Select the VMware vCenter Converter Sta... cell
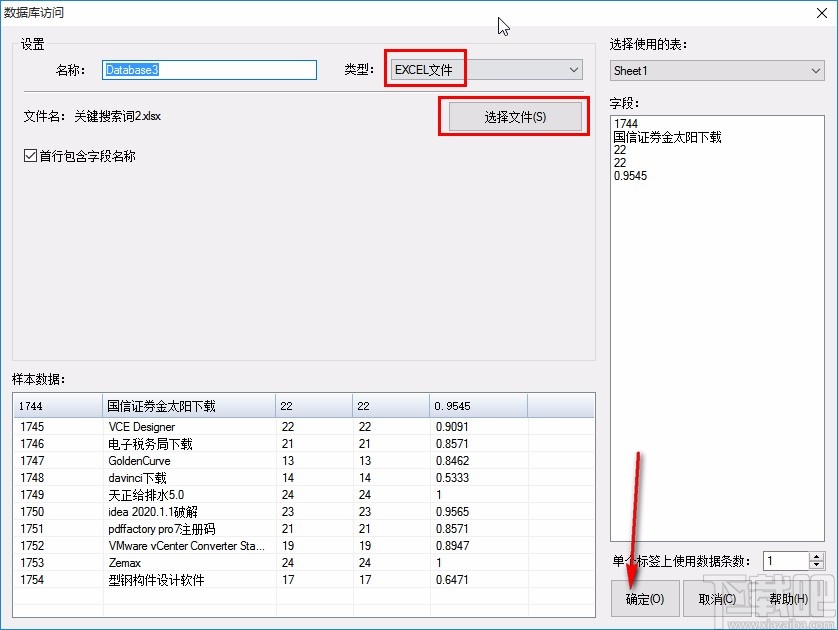 tap(190, 546)
